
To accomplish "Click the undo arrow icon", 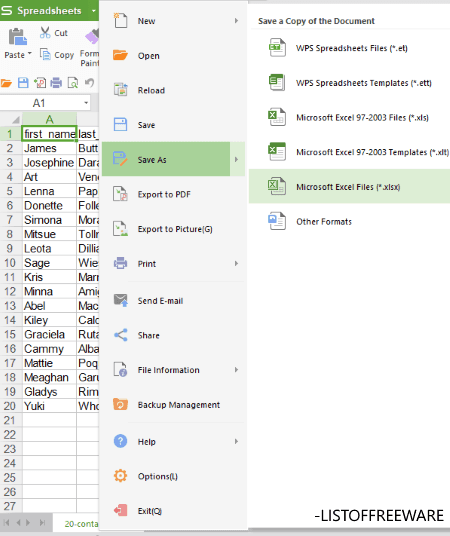I will 89,82.
